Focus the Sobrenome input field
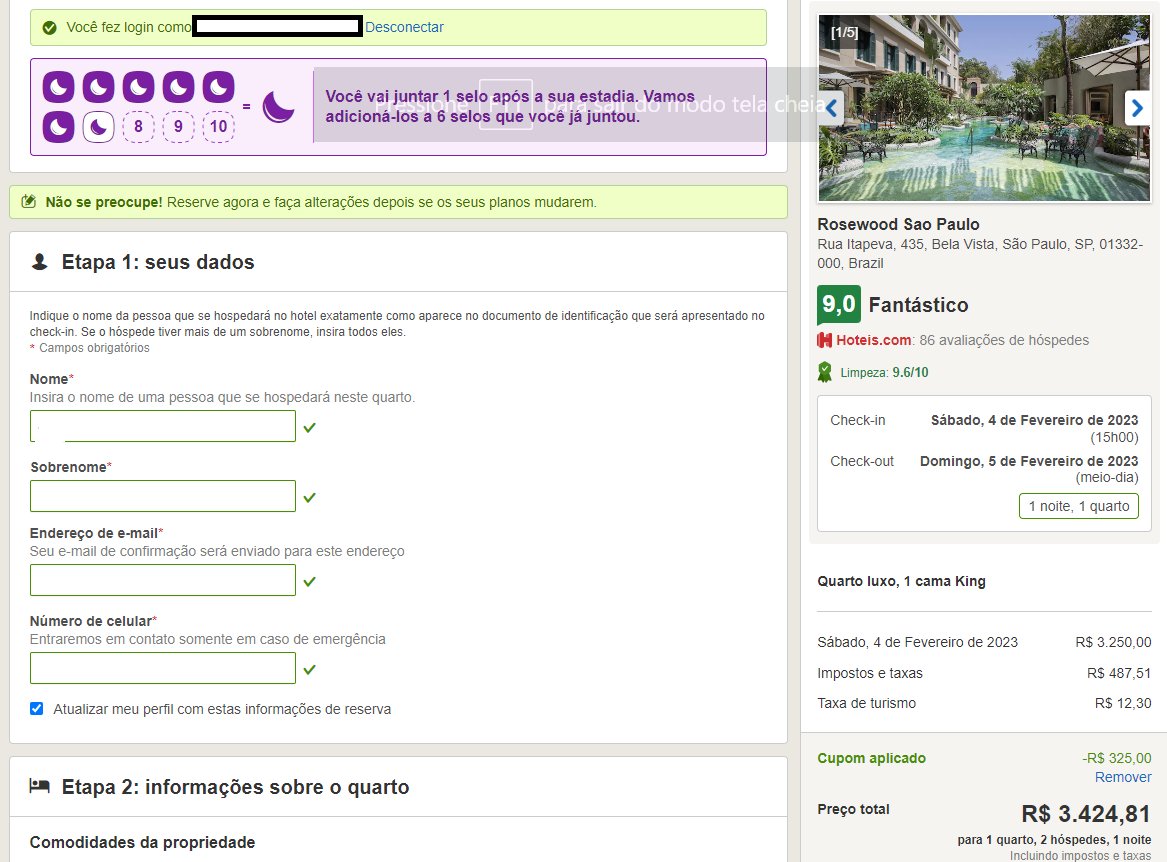This screenshot has height=862, width=1167. (163, 496)
